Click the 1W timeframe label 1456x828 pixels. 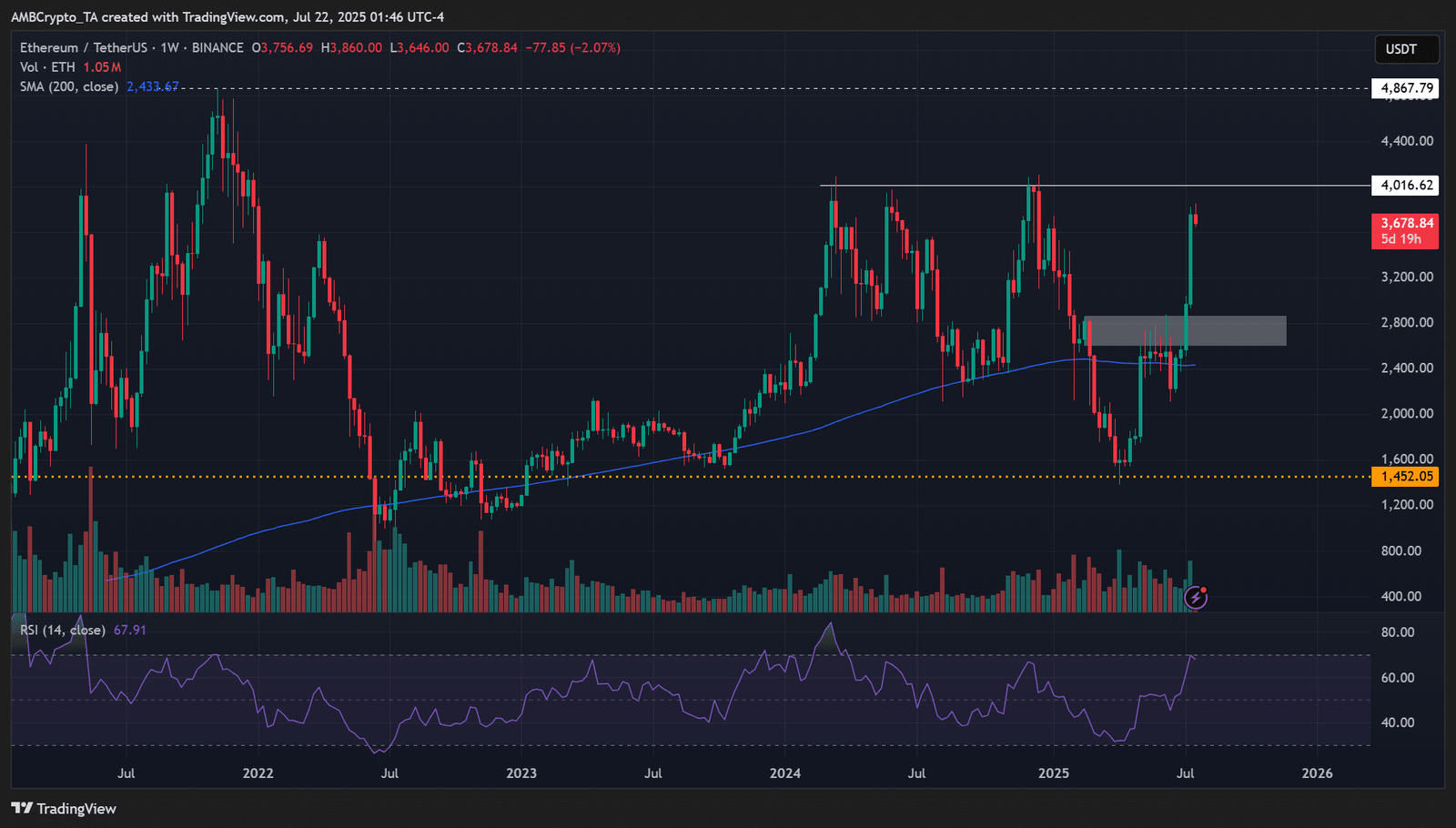tap(169, 47)
